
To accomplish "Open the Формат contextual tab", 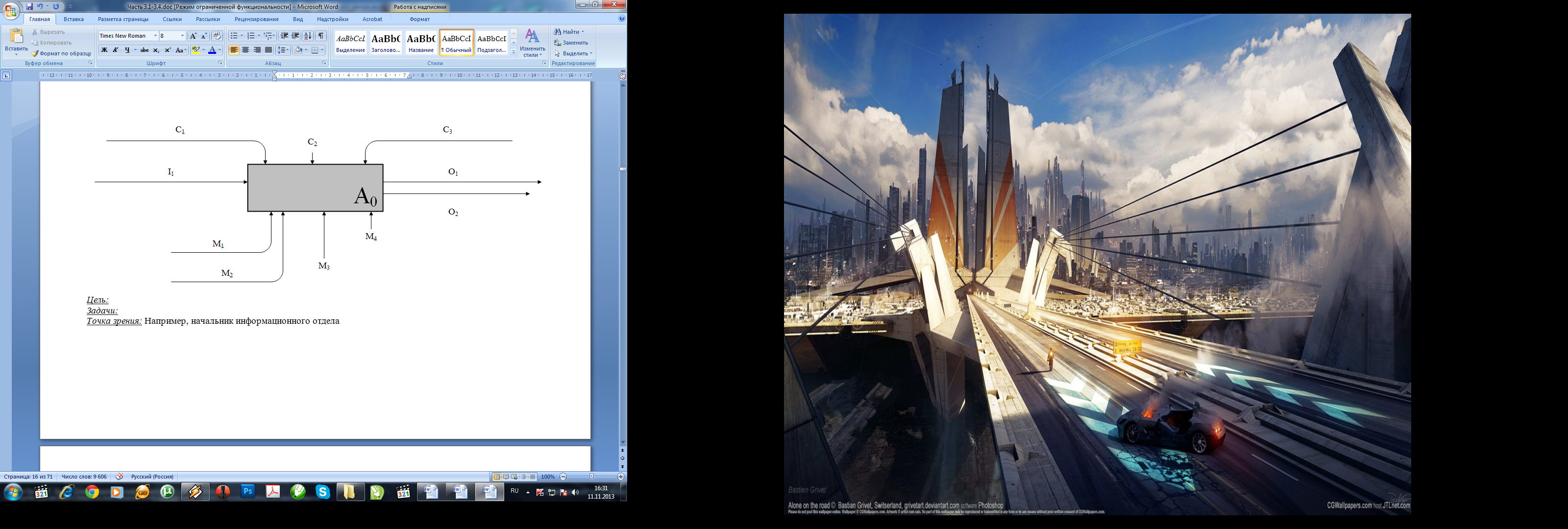I will click(419, 20).
